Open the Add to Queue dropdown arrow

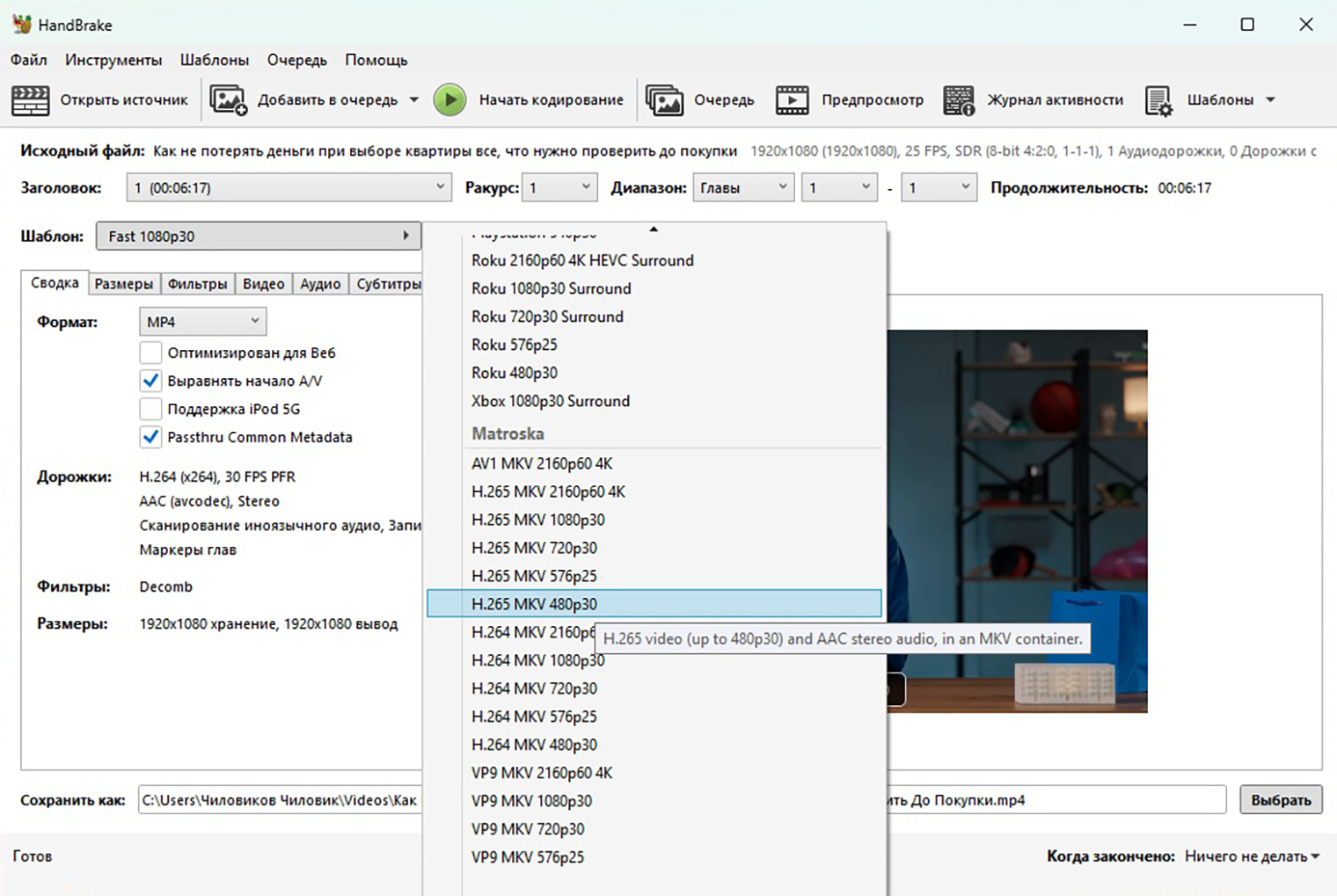(x=413, y=100)
